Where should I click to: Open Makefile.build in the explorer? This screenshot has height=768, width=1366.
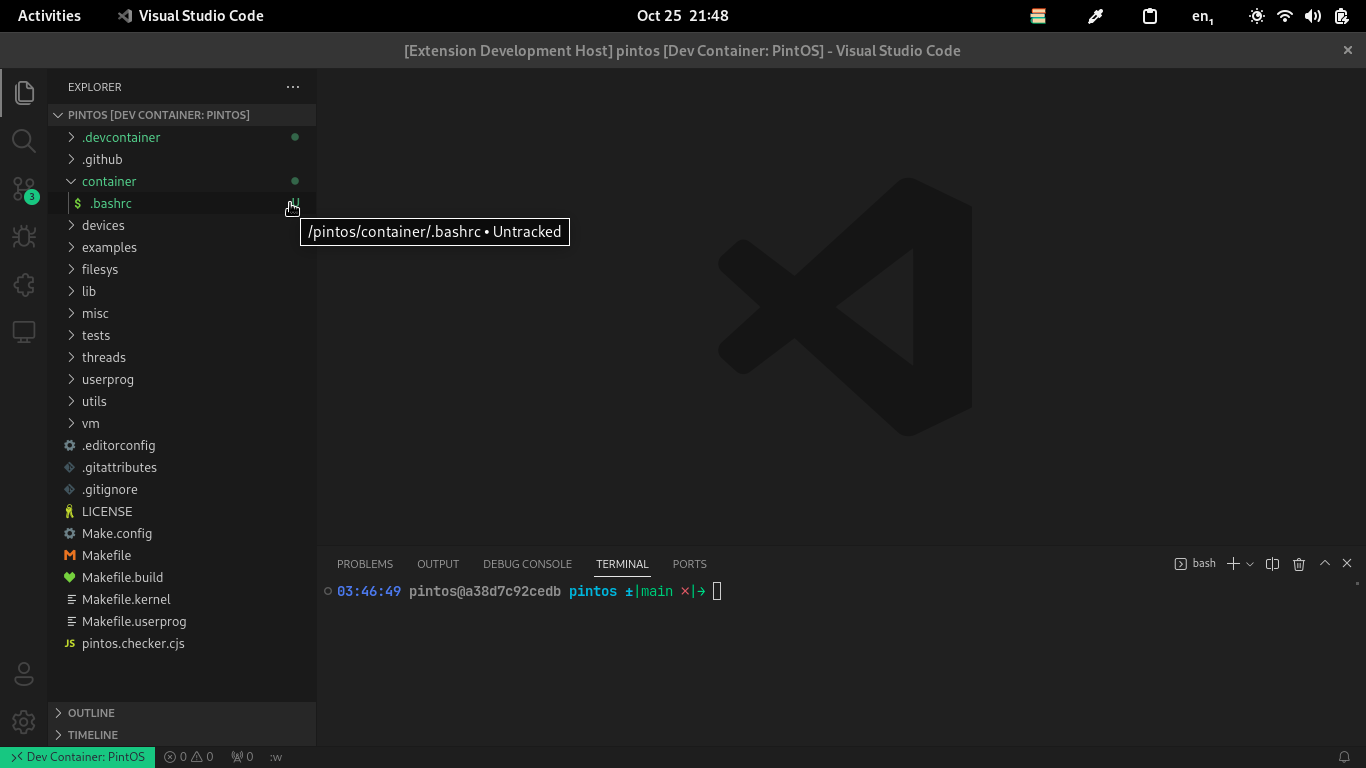point(182,577)
